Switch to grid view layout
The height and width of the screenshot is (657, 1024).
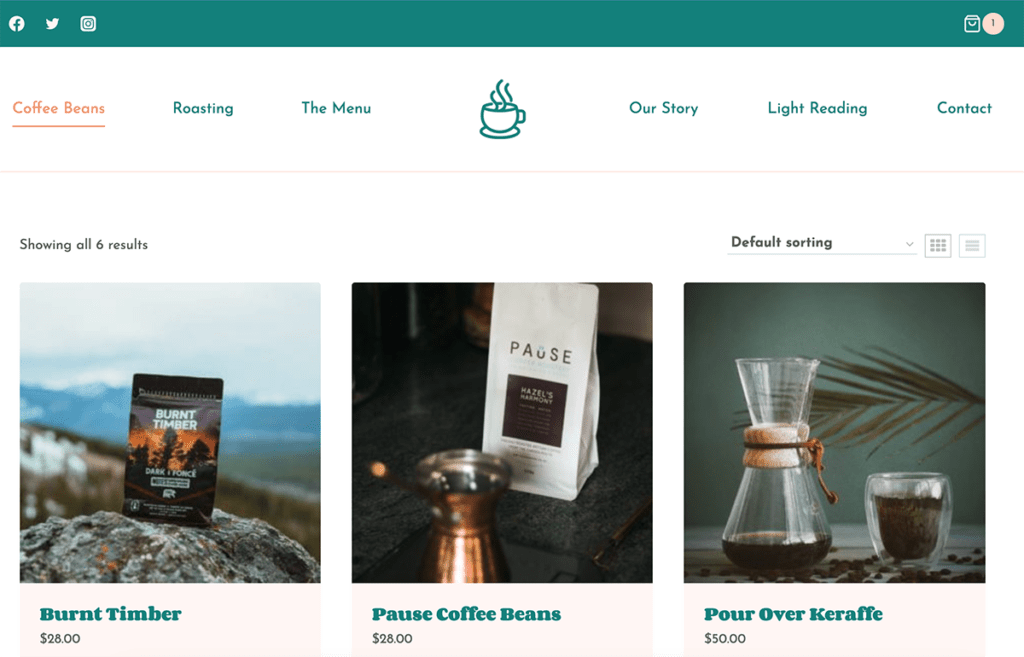click(x=938, y=246)
